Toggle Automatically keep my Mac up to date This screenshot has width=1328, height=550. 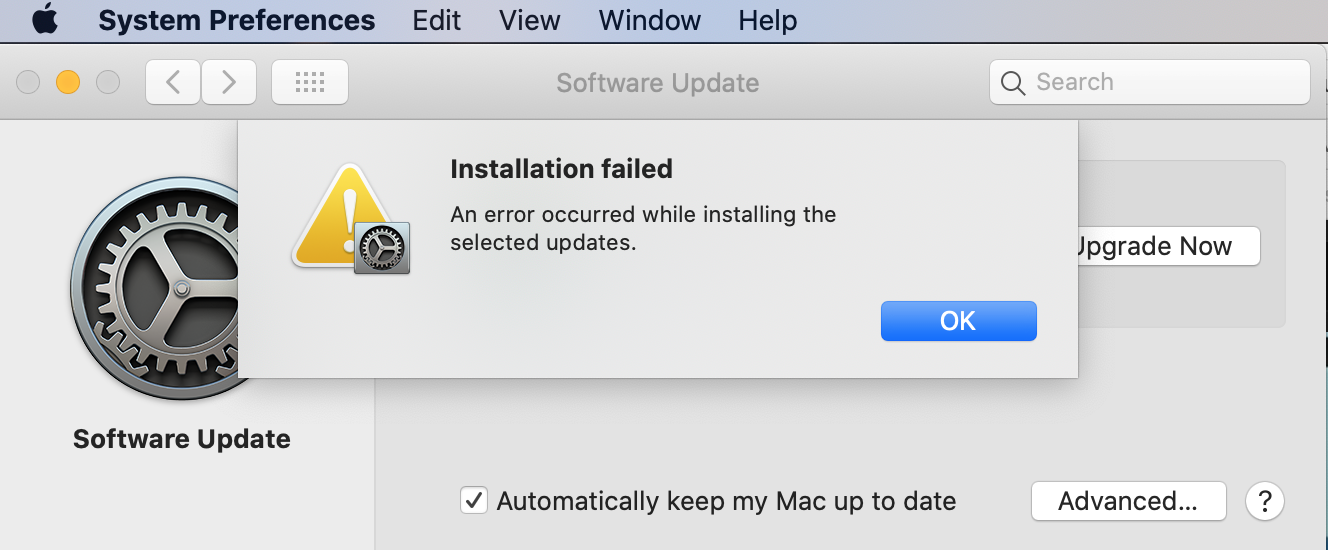point(474,501)
